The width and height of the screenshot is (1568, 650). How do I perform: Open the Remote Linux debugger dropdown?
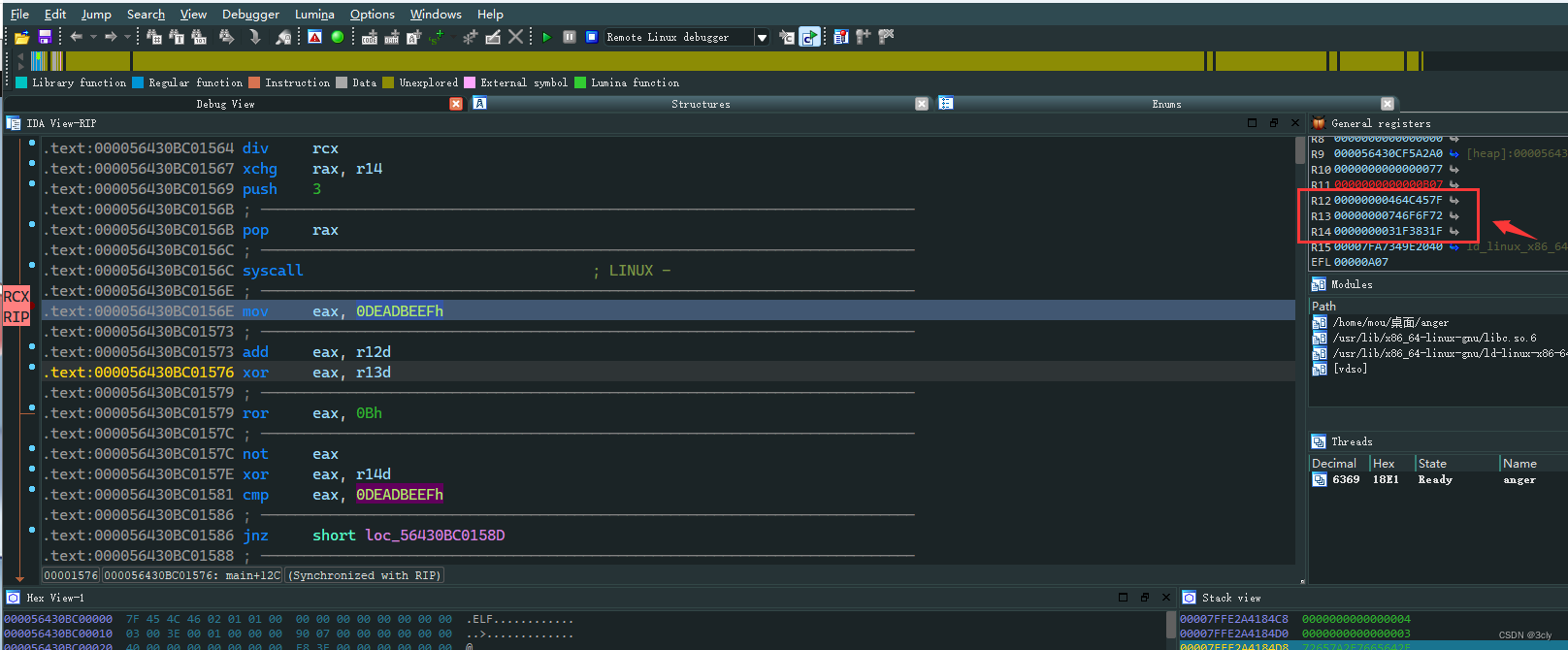point(762,38)
